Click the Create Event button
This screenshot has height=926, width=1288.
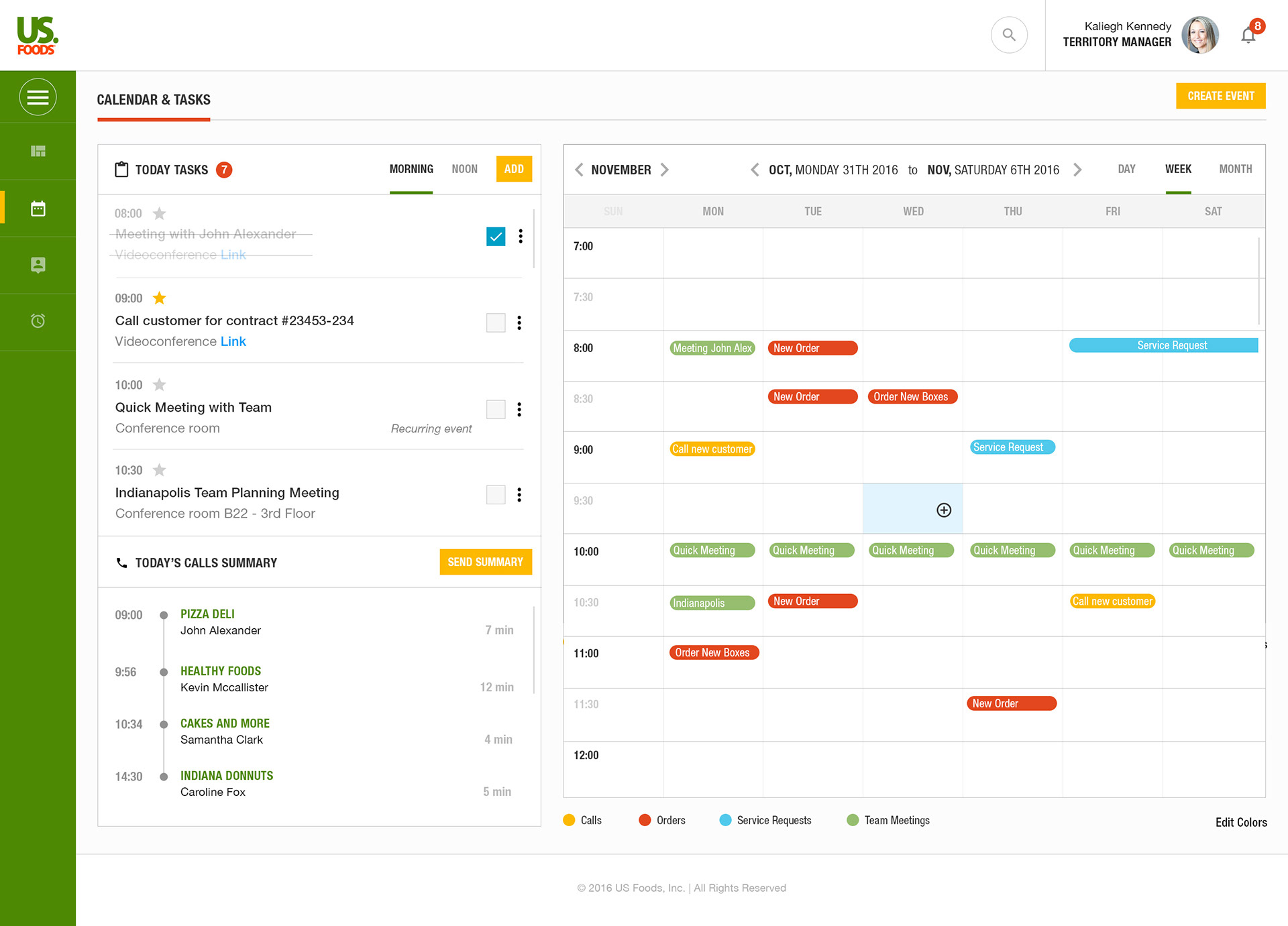click(1220, 96)
